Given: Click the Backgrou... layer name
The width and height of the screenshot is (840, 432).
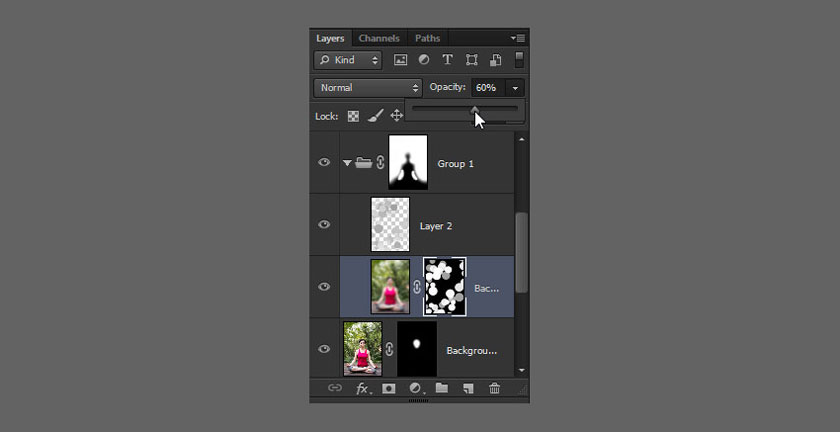Looking at the screenshot, I should pos(472,351).
